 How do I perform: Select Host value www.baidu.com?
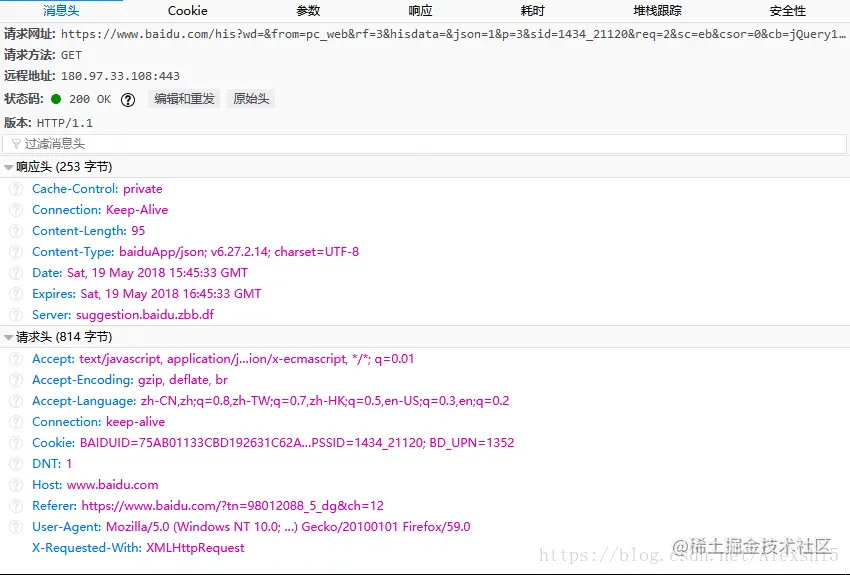coord(113,485)
